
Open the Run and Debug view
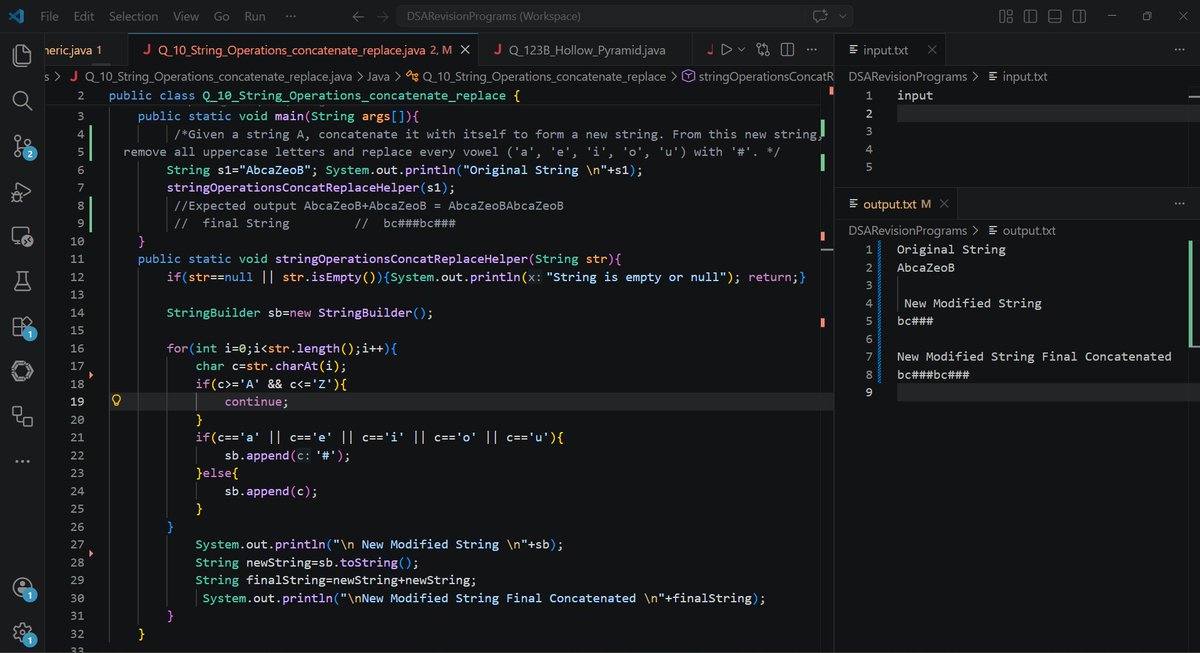click(x=22, y=192)
